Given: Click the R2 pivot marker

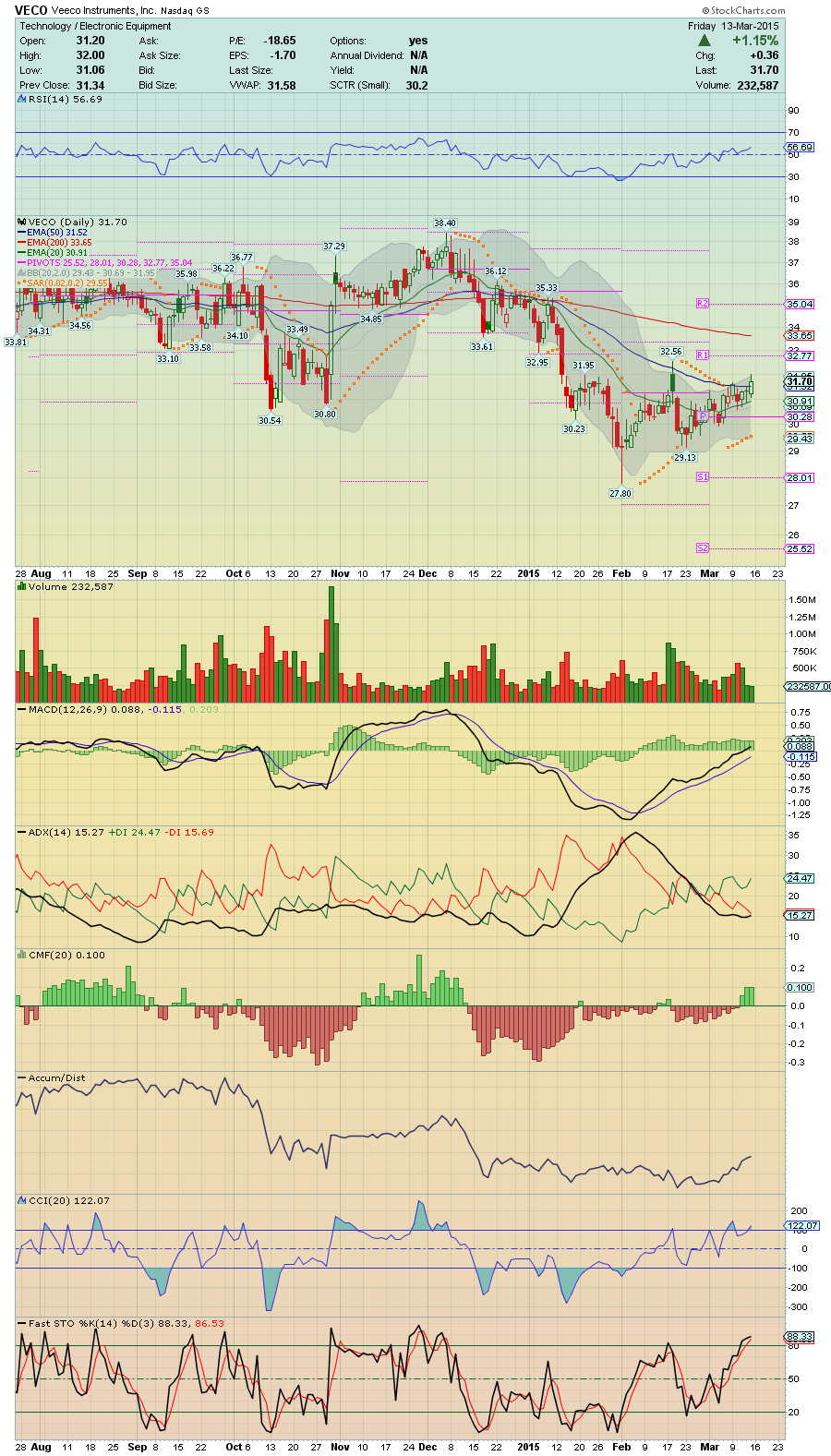Looking at the screenshot, I should (702, 304).
